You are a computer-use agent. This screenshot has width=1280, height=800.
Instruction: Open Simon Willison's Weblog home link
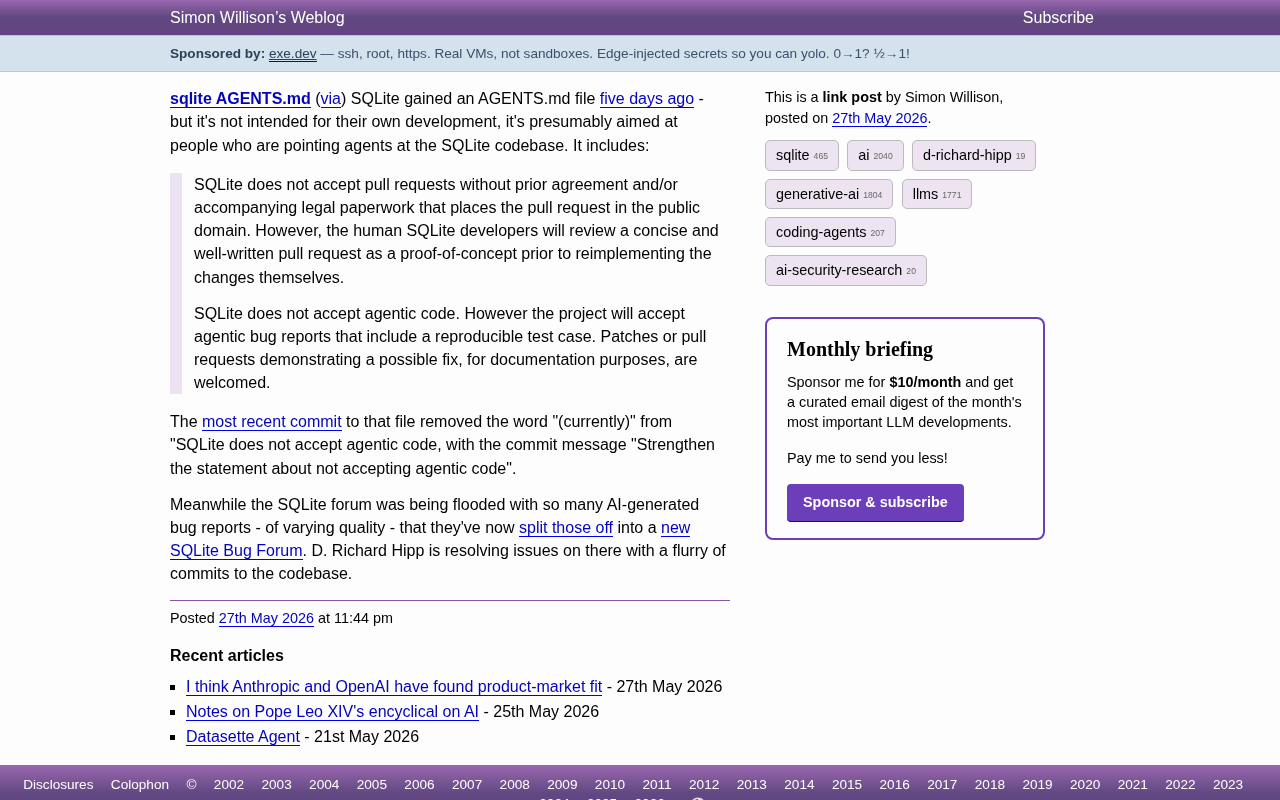pyautogui.click(x=257, y=18)
